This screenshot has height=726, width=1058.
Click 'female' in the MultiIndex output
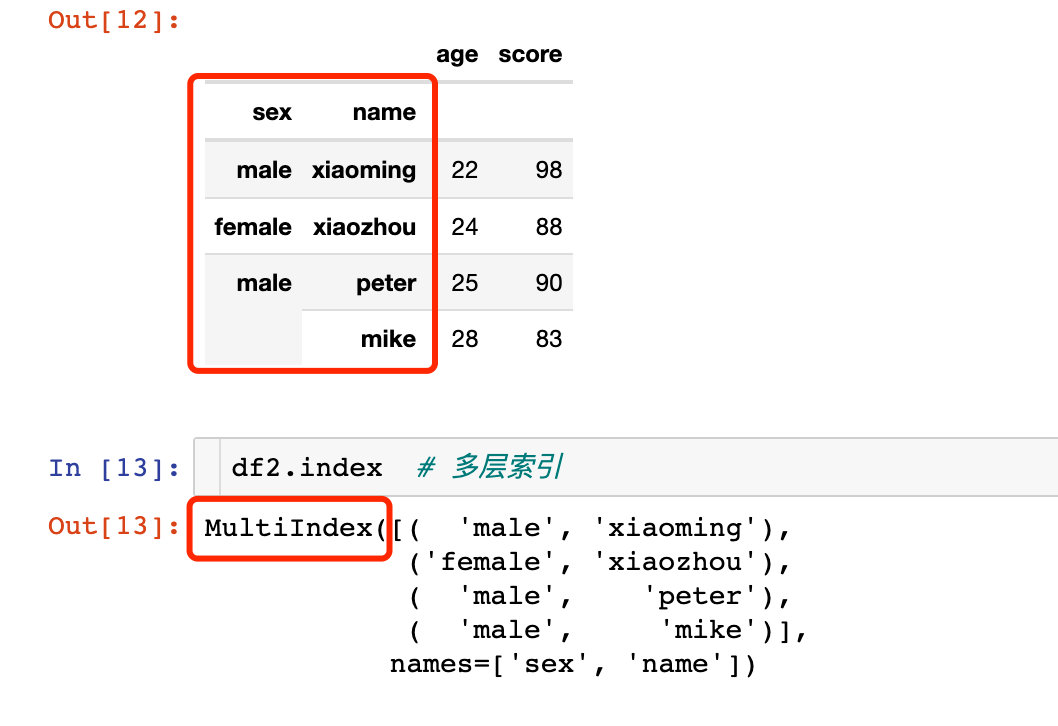pos(491,561)
